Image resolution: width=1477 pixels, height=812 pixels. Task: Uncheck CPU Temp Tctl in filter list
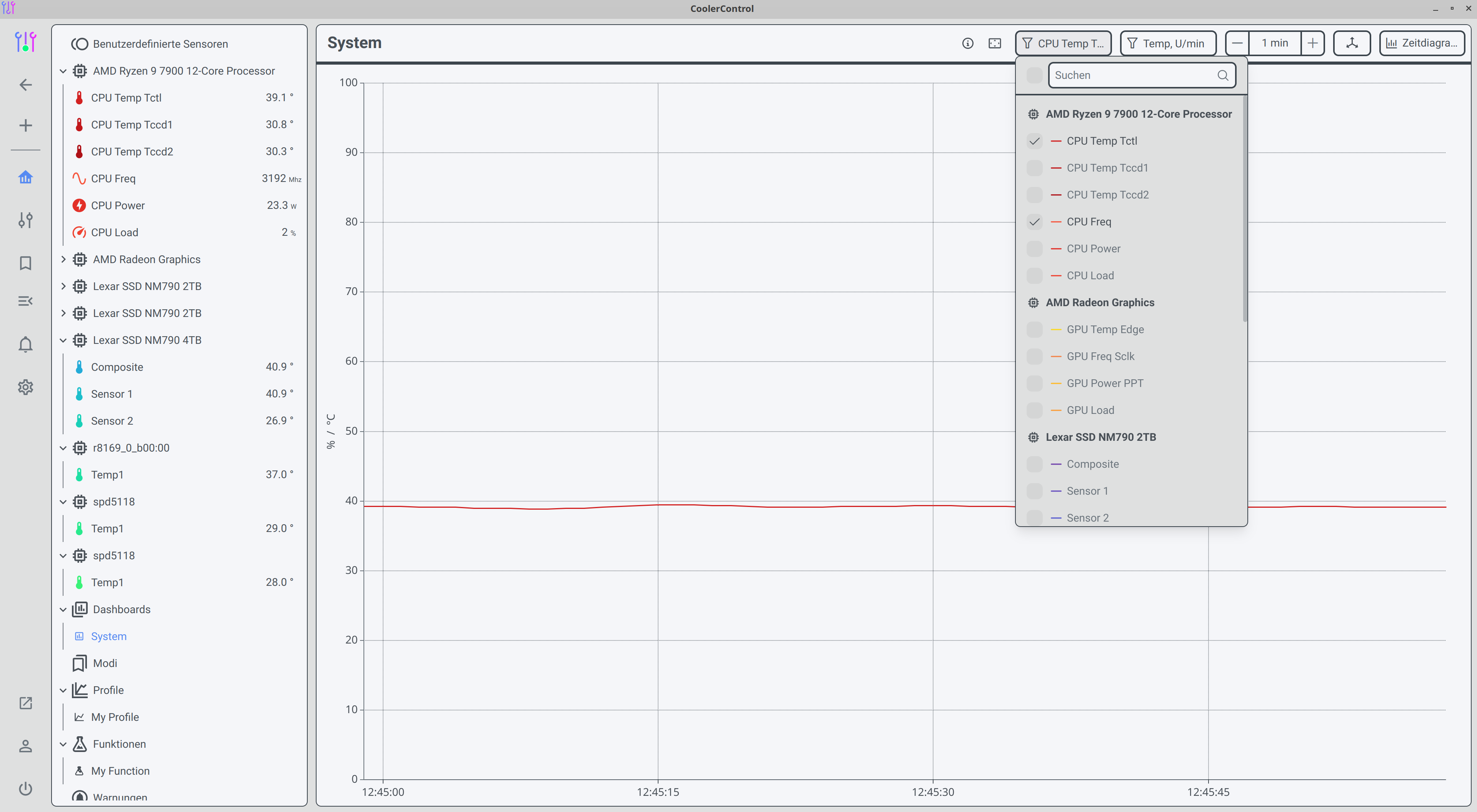pyautogui.click(x=1034, y=141)
